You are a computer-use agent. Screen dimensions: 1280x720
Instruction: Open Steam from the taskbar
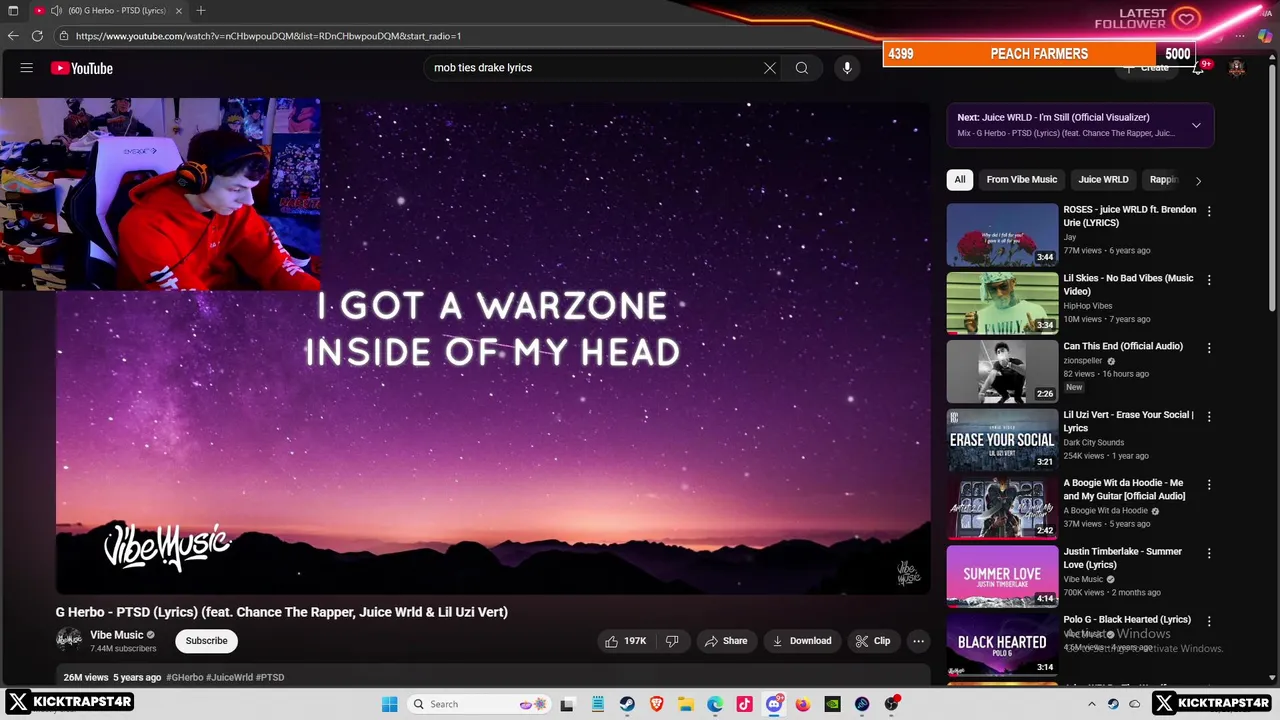[627, 704]
